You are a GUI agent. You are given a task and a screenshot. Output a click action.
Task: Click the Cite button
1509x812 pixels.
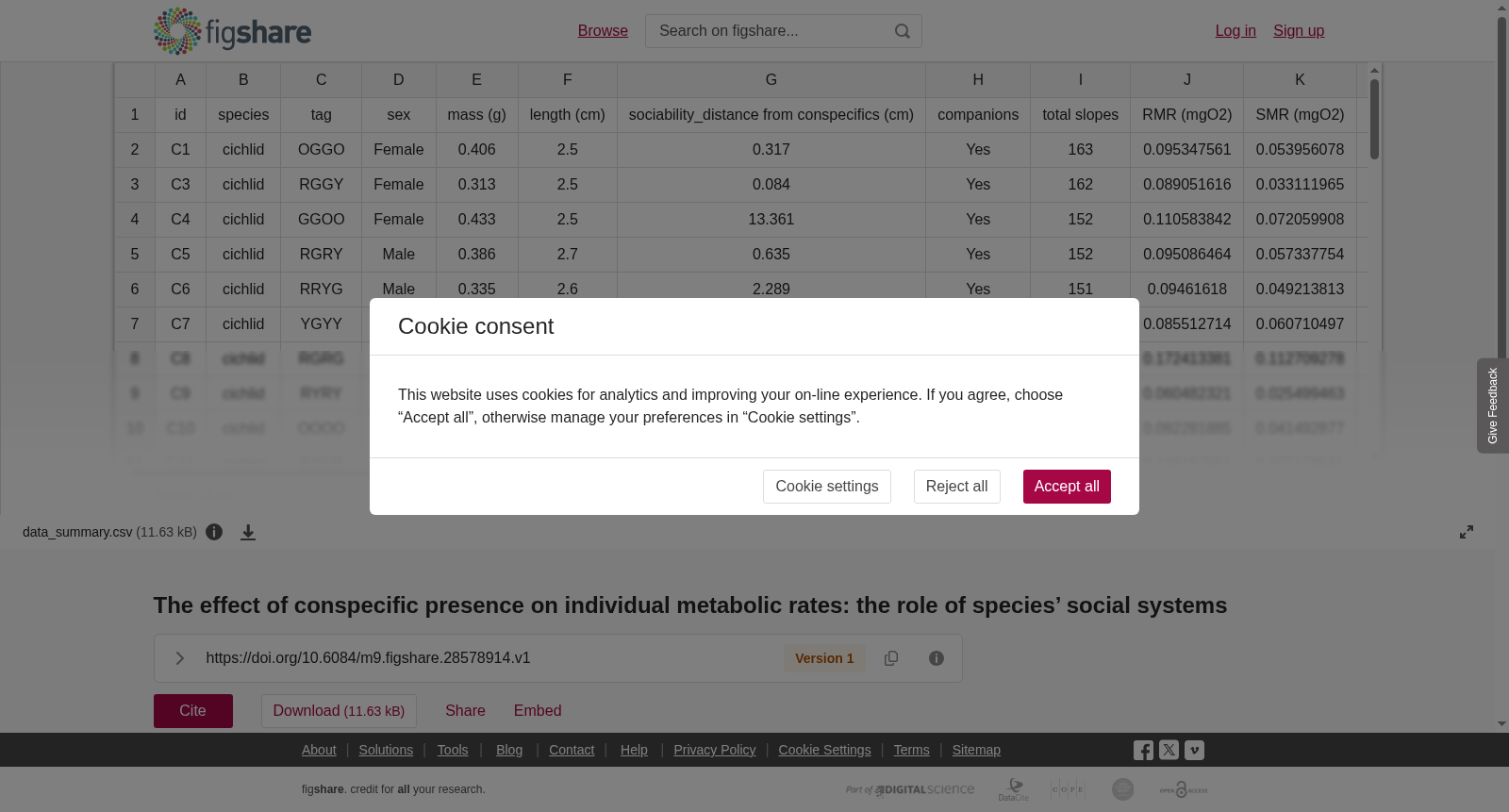tap(193, 711)
